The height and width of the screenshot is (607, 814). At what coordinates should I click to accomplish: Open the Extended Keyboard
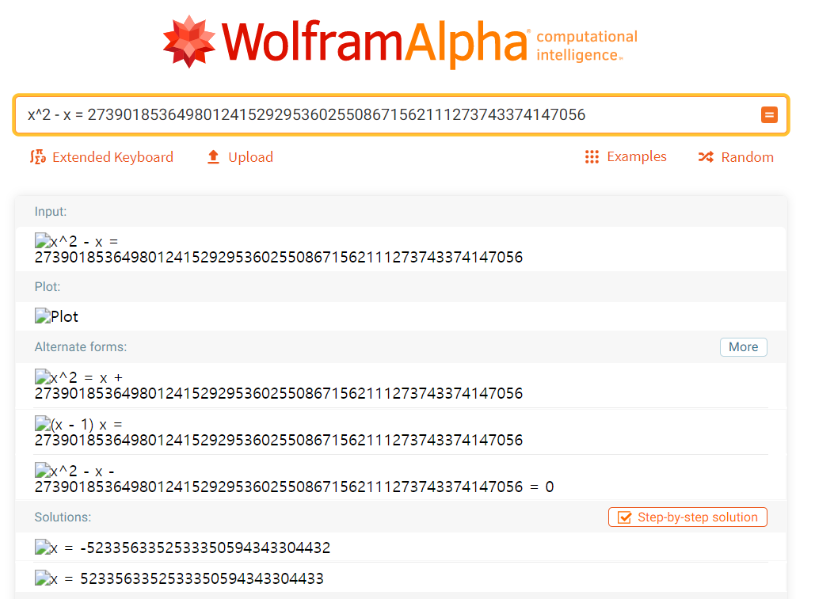point(102,157)
